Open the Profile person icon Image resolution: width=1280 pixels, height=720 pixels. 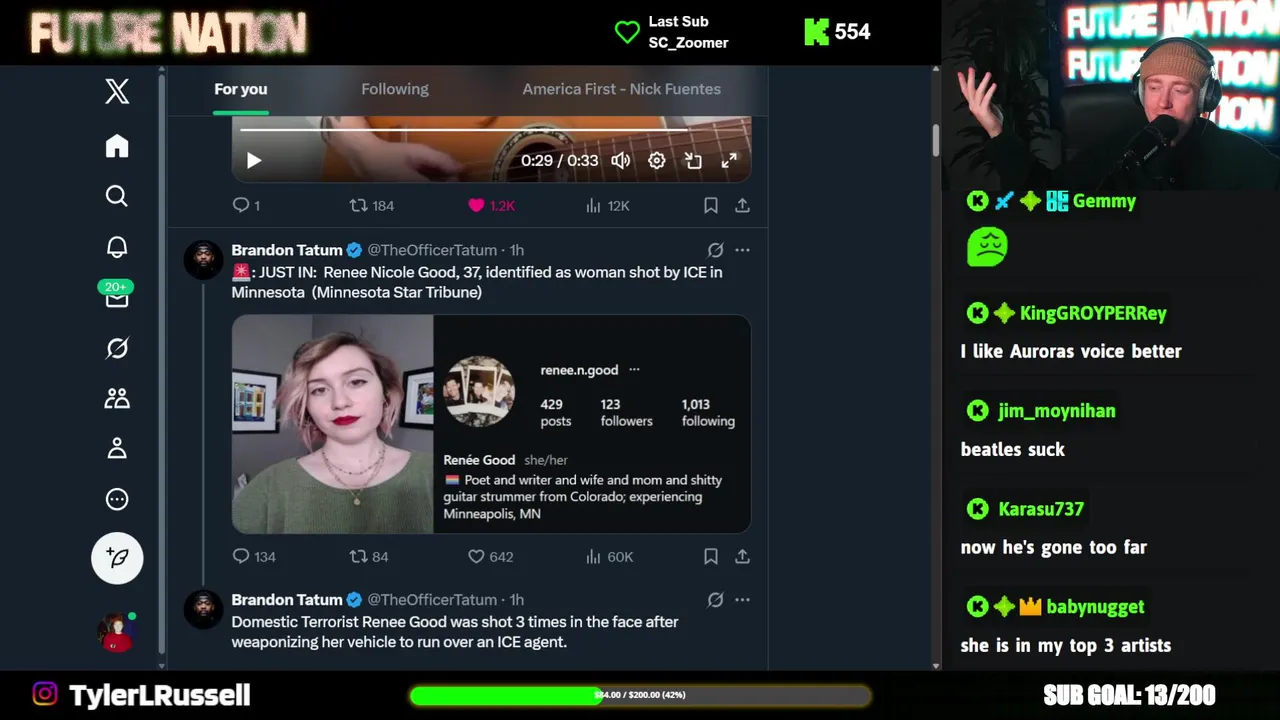(117, 448)
